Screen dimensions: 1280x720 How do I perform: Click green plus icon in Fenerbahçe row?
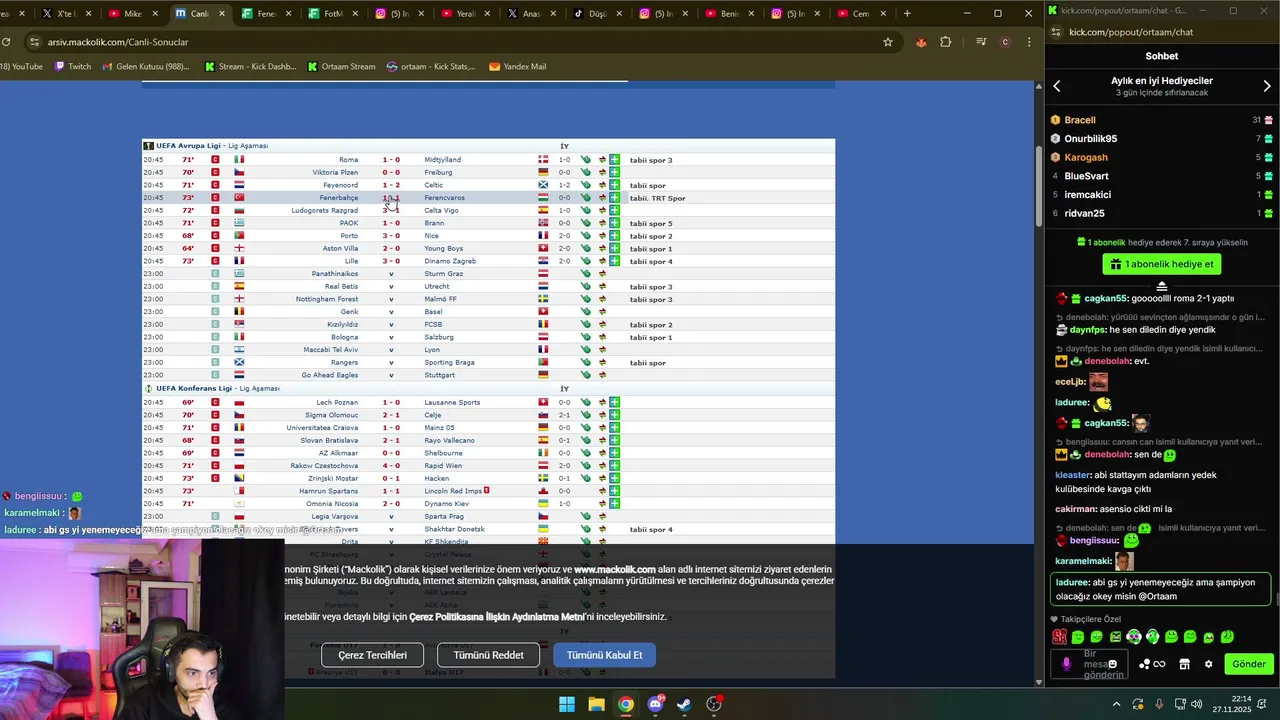tap(614, 198)
